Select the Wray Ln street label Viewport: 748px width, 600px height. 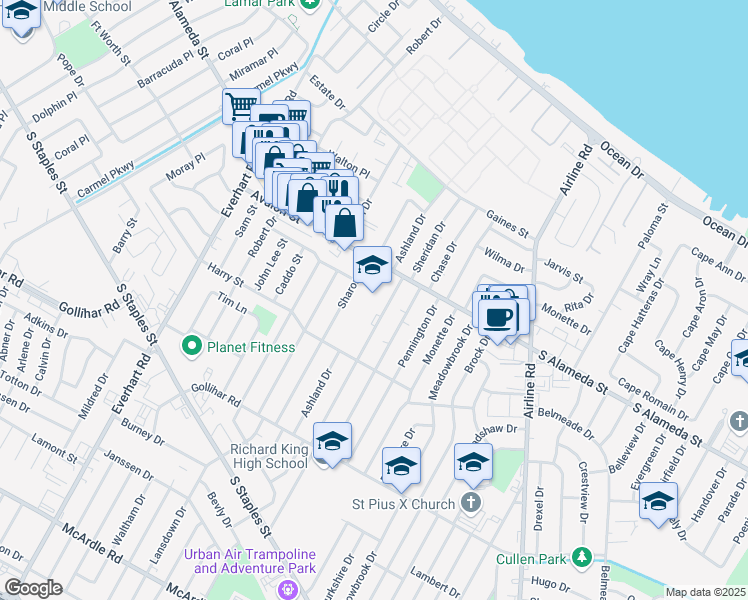(x=649, y=275)
